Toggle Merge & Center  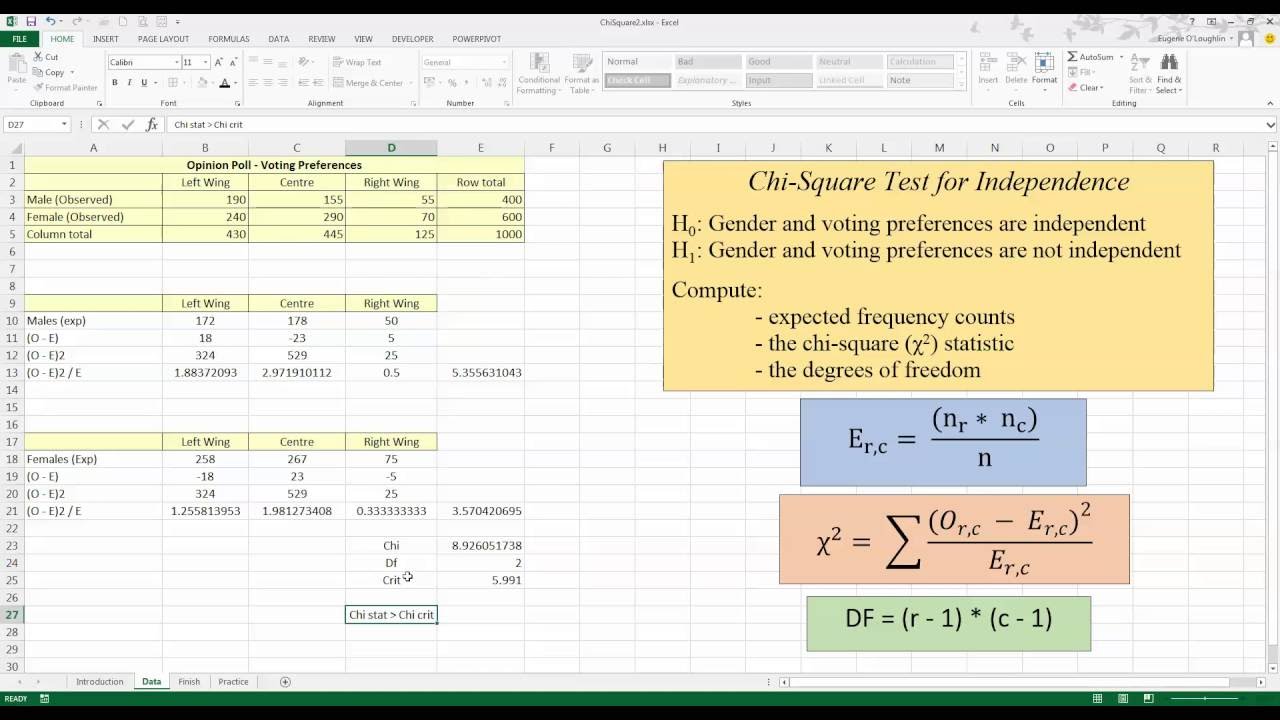pyautogui.click(x=368, y=83)
